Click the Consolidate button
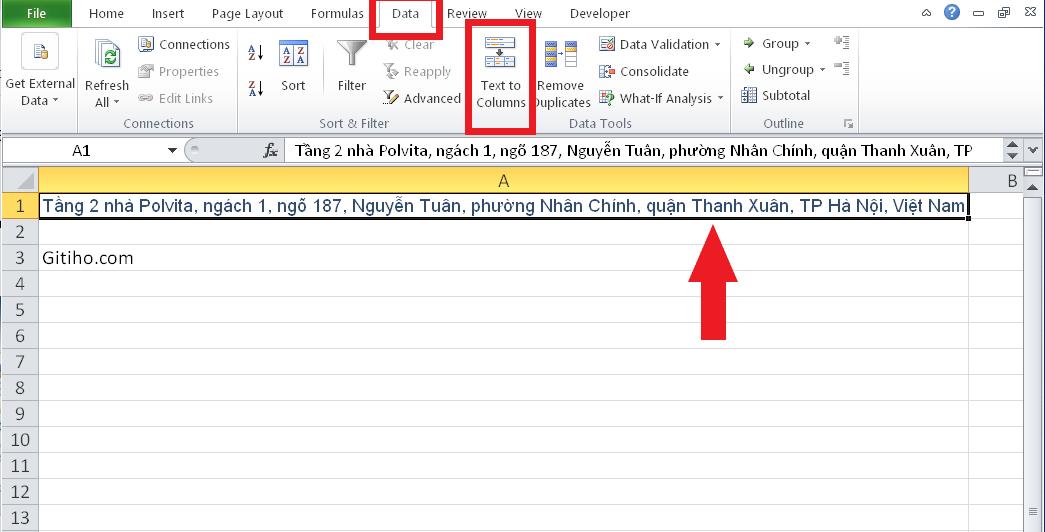Screen dimensions: 1045x532 point(644,71)
